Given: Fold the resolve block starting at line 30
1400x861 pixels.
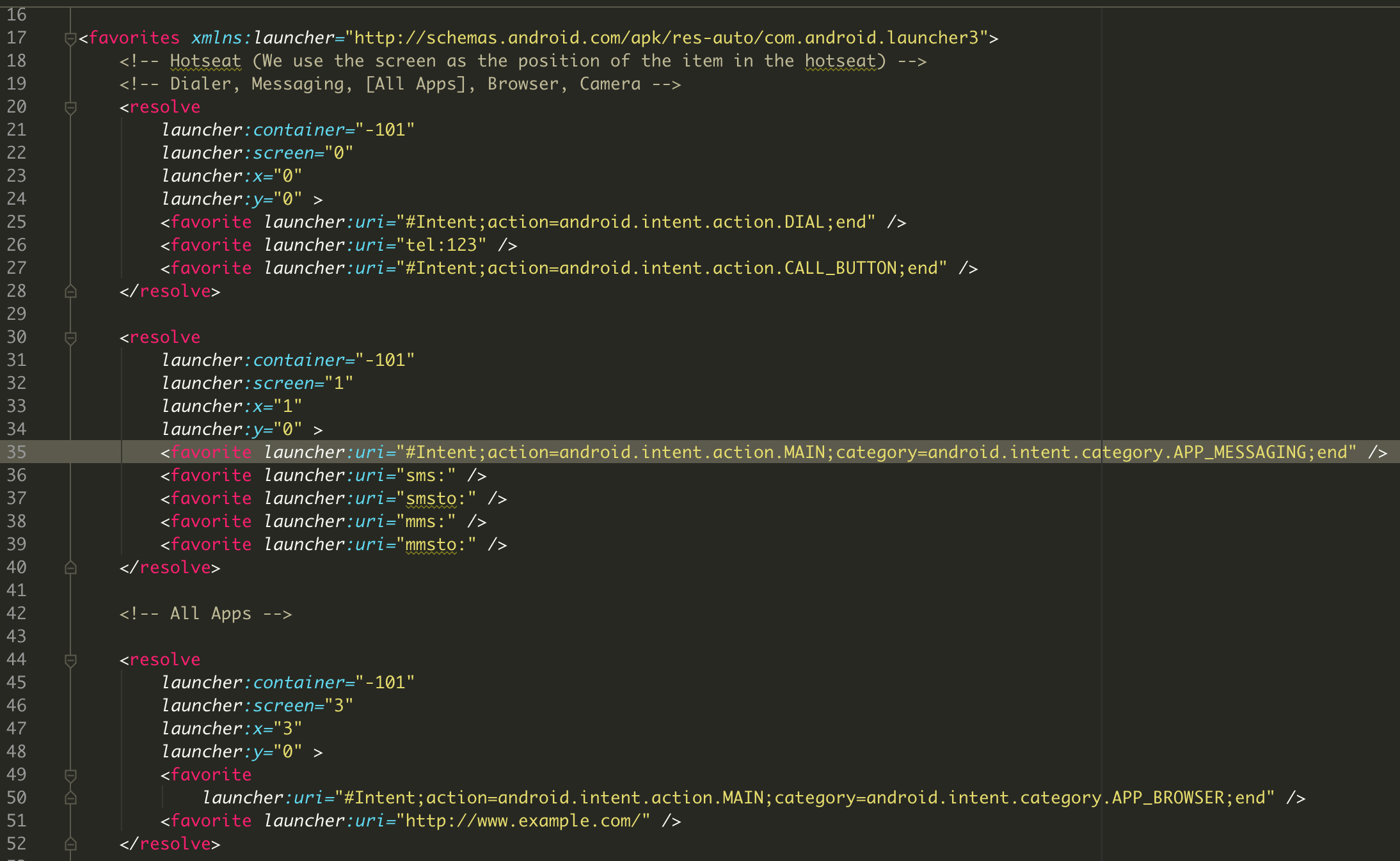Looking at the screenshot, I should click(70, 338).
